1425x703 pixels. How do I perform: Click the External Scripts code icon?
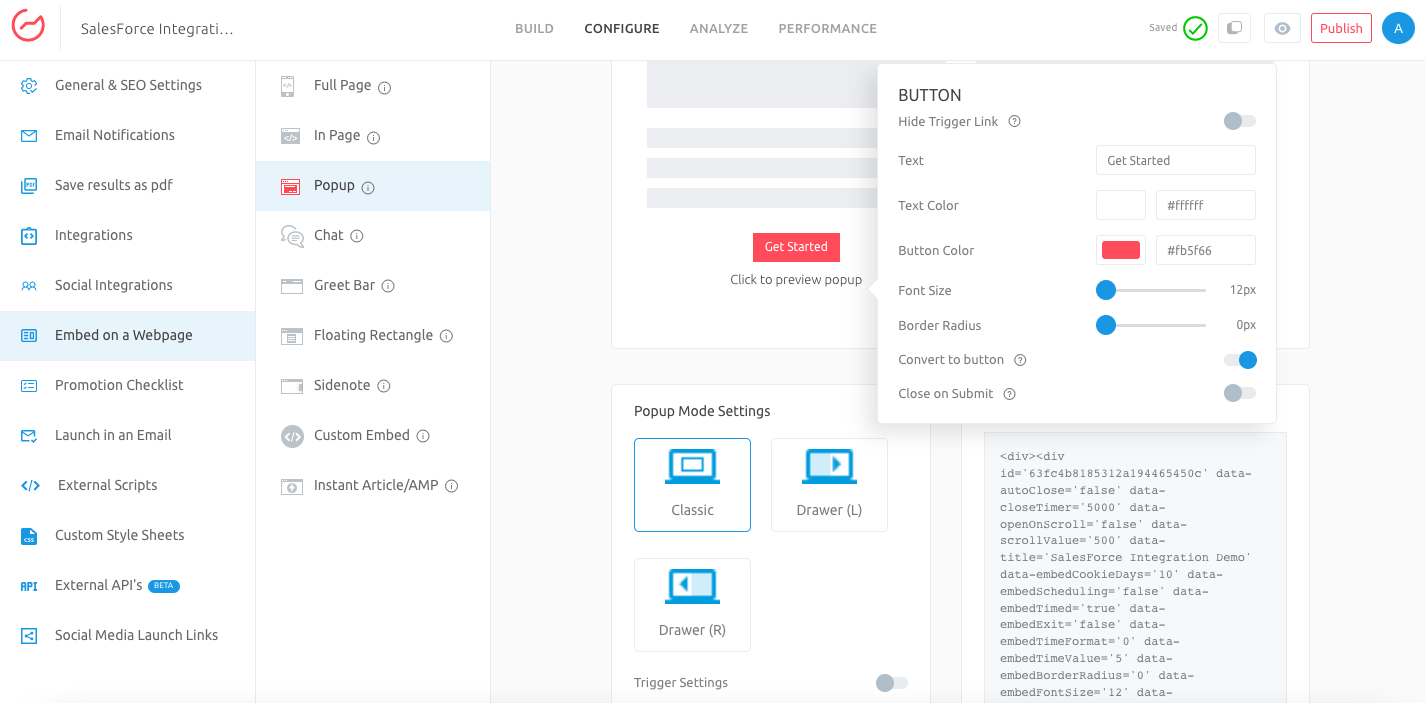[30, 485]
